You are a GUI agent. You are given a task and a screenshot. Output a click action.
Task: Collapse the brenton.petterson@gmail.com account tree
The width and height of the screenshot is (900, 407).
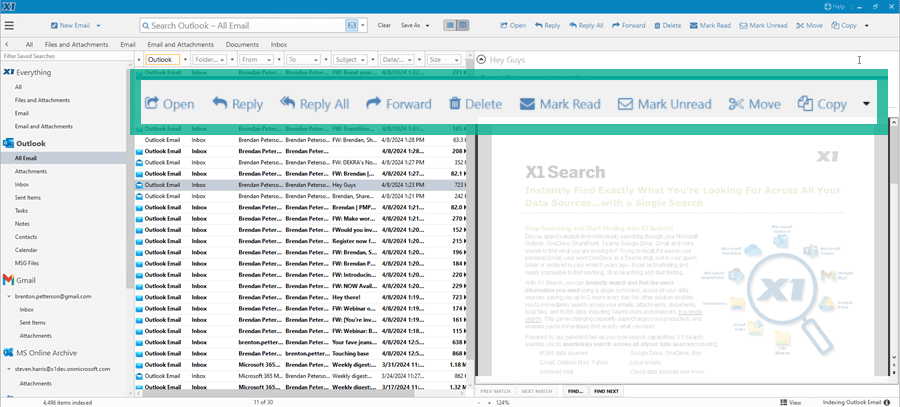point(9,297)
